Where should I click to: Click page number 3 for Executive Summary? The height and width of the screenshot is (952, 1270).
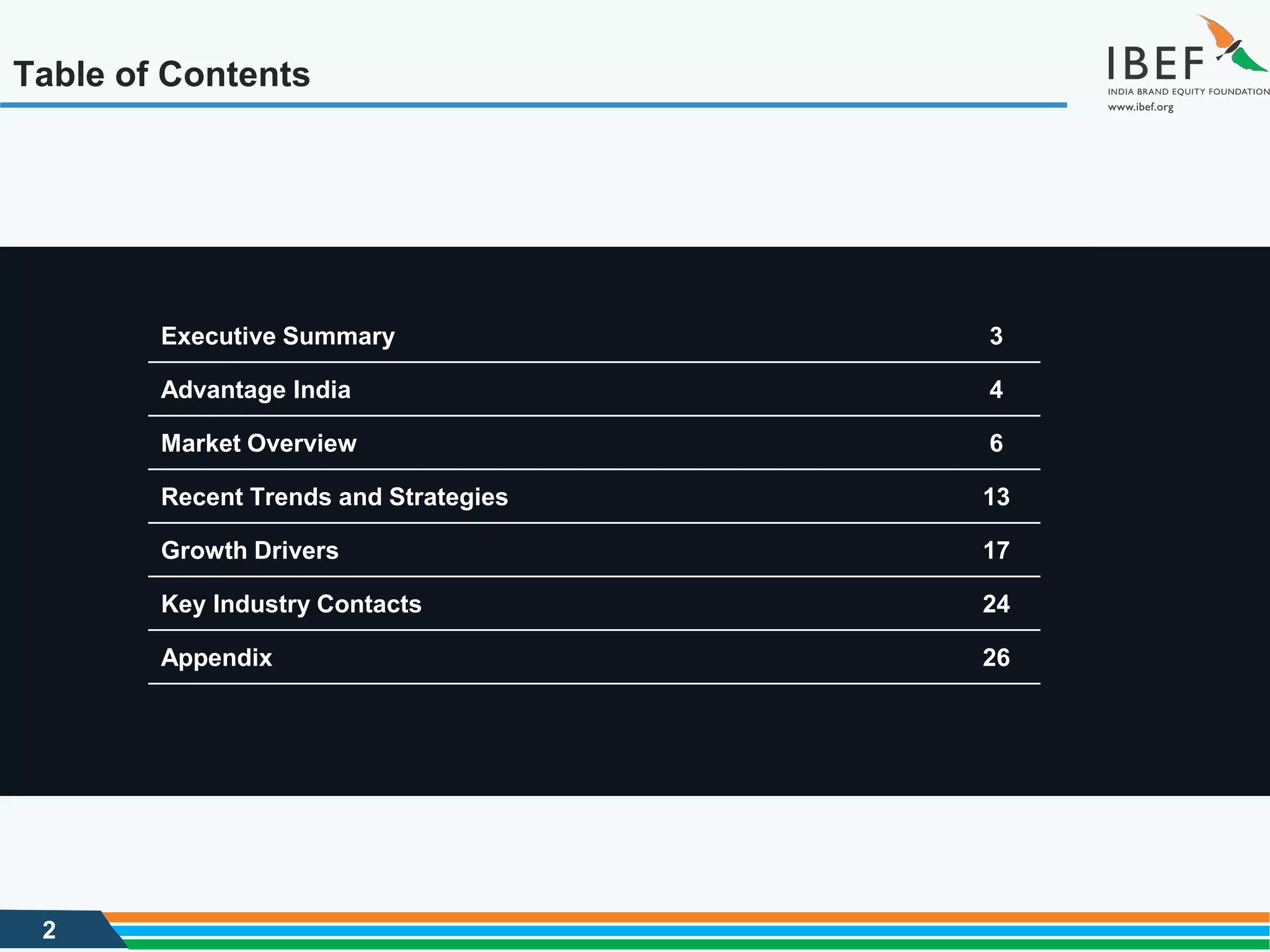click(996, 336)
